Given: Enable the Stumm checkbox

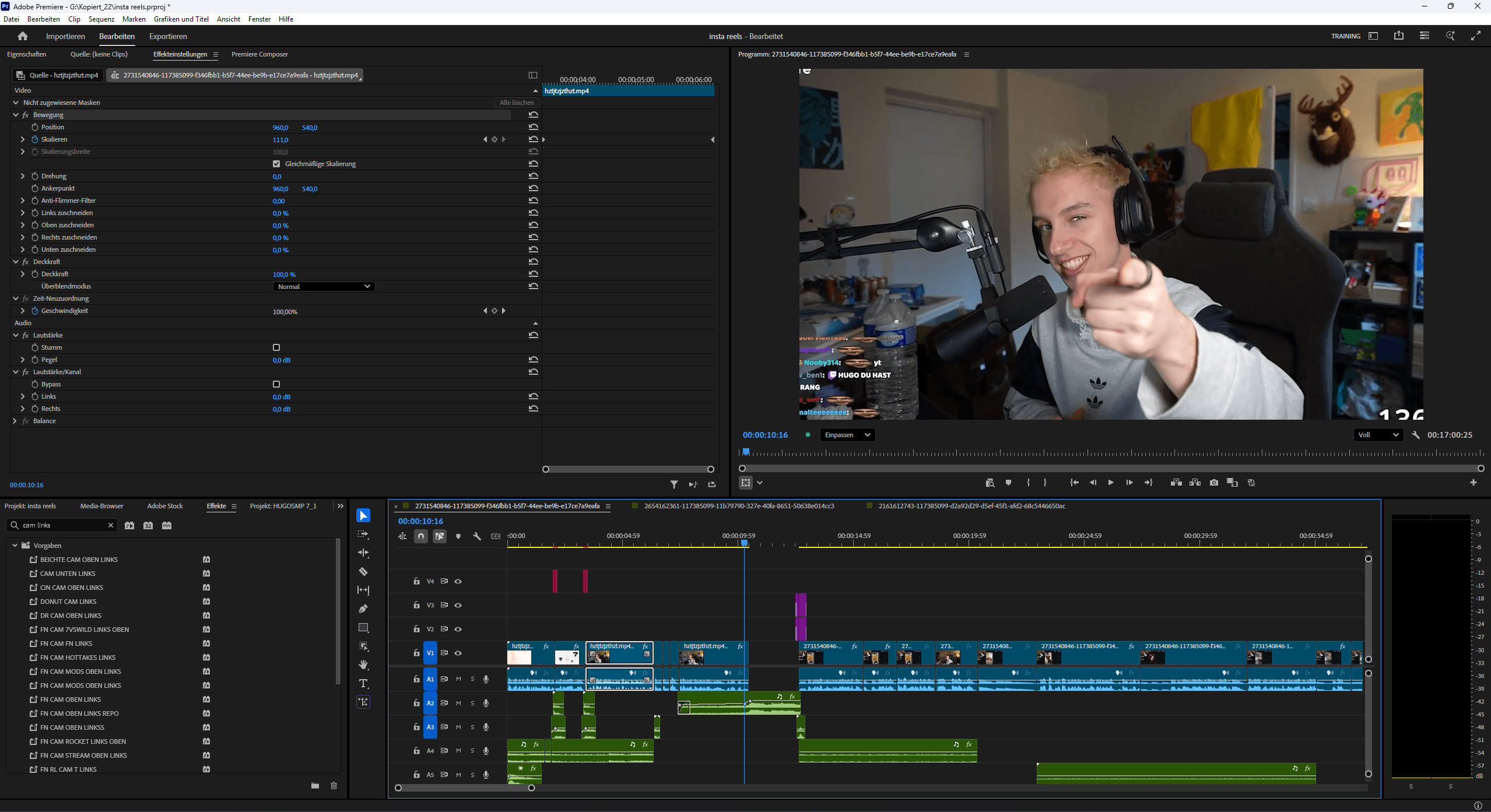Looking at the screenshot, I should point(276,347).
